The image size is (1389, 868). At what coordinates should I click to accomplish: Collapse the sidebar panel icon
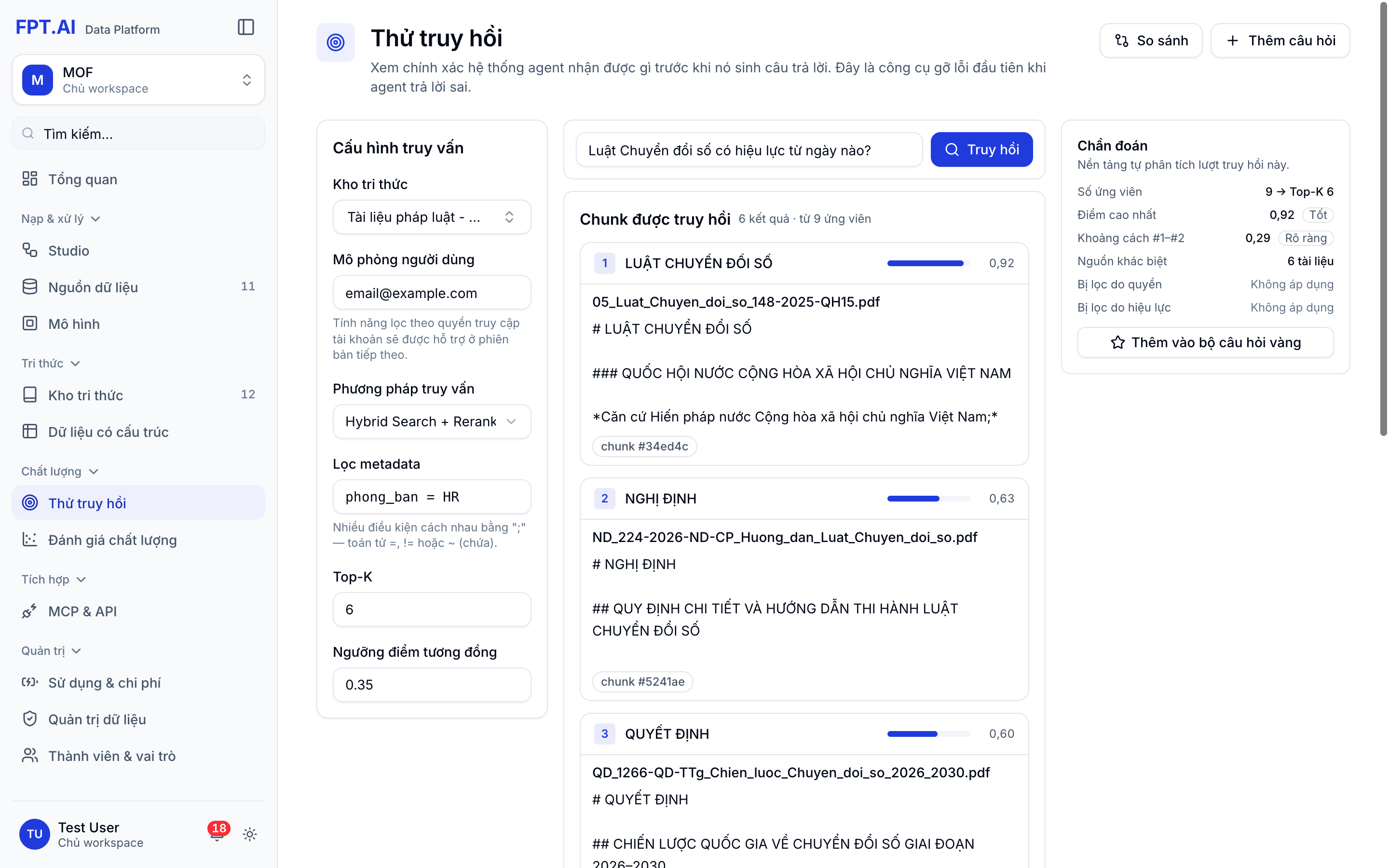(x=245, y=27)
